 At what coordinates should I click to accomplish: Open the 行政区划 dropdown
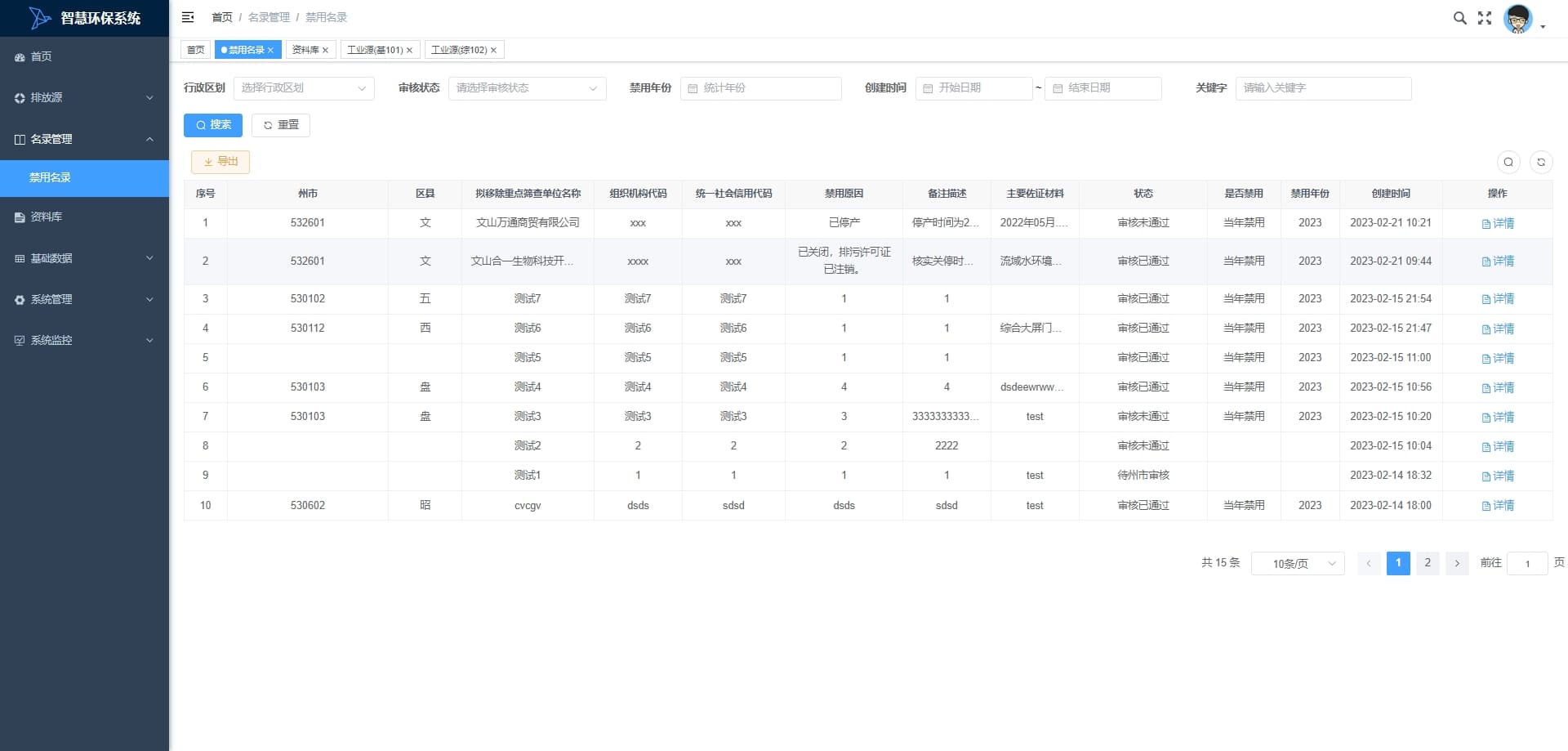coord(304,88)
